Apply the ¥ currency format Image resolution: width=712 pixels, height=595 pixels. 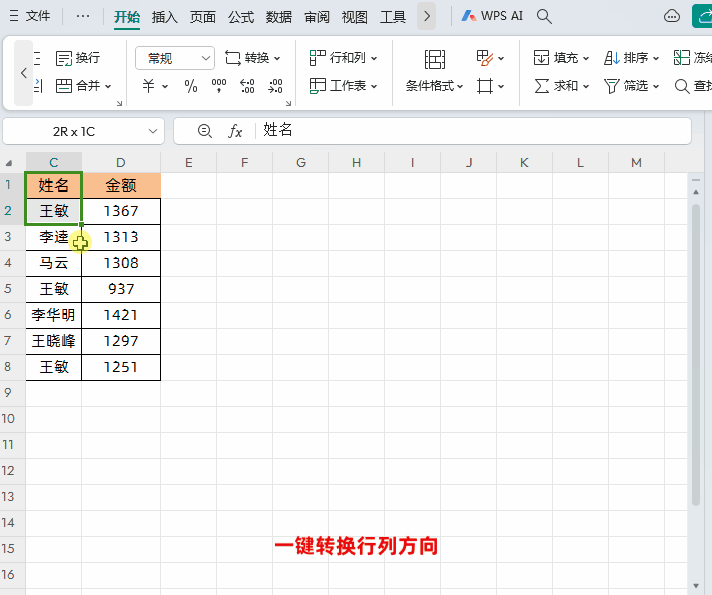pos(148,86)
